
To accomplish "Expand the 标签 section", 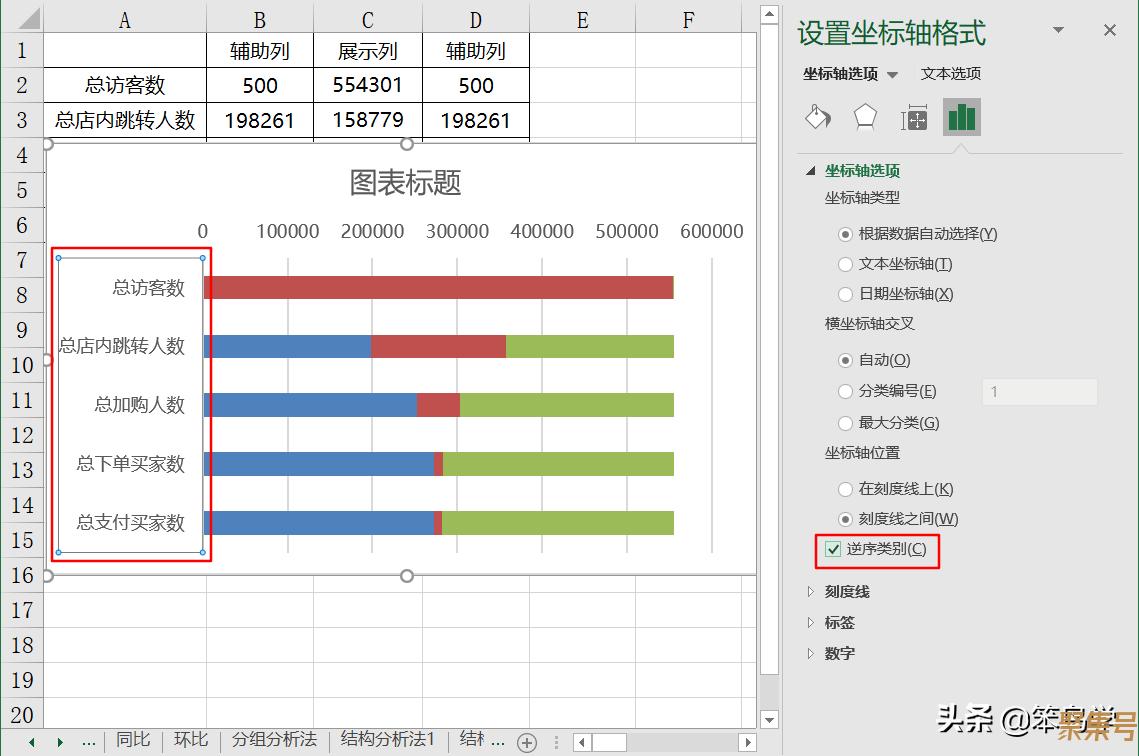I will 839,623.
